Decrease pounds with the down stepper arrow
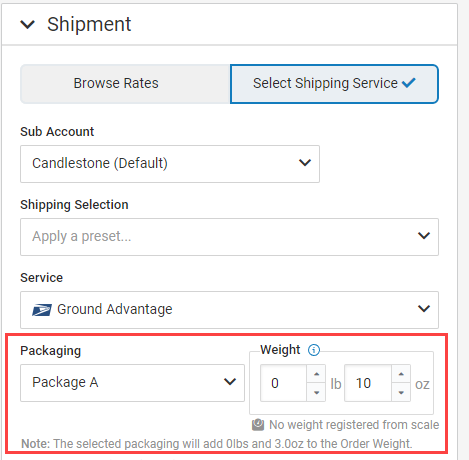Viewport: 469px width, 460px height. [316, 392]
